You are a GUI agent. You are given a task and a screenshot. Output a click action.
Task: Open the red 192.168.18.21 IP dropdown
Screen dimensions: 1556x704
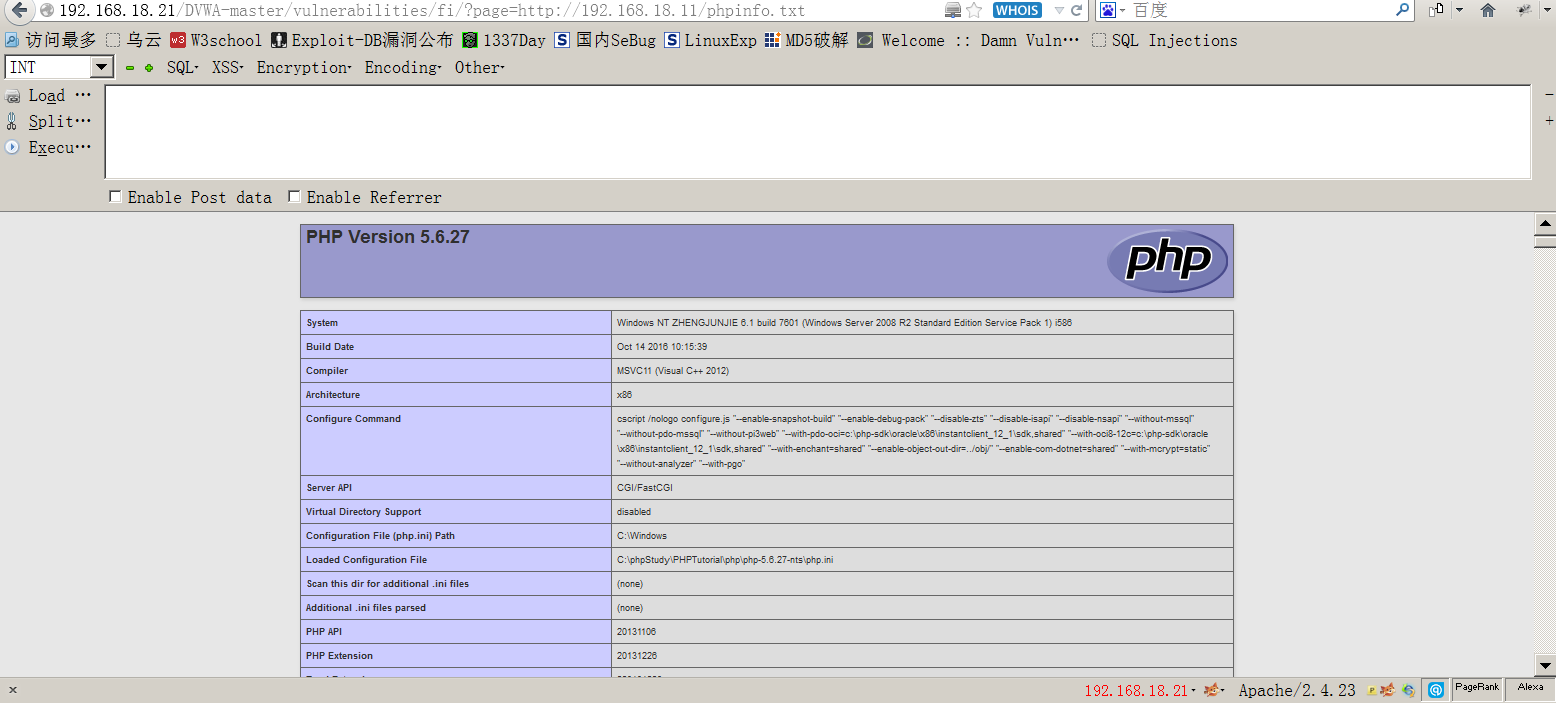click(x=1140, y=690)
